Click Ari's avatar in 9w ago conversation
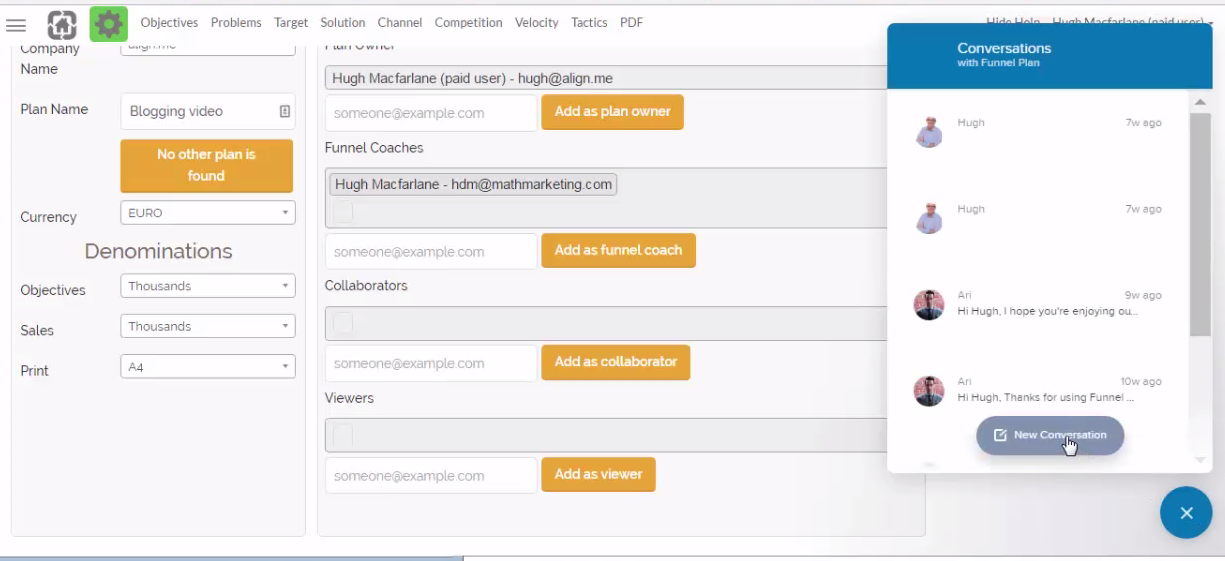This screenshot has width=1225, height=561. (929, 305)
